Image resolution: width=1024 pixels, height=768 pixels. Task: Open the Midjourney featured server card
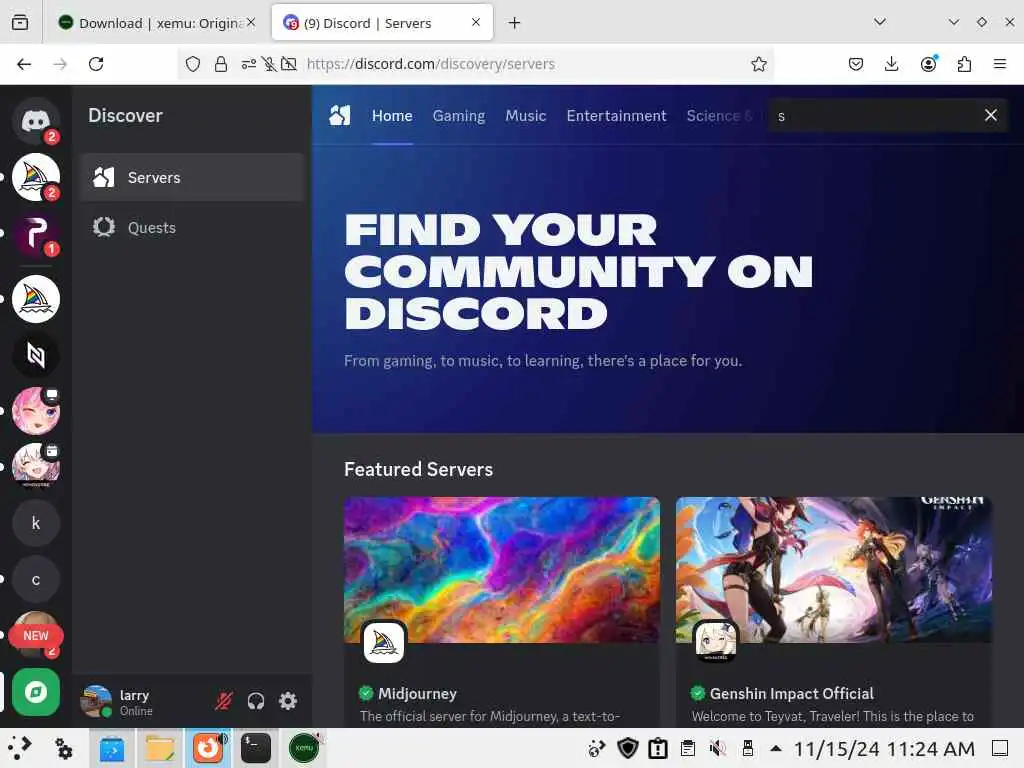(x=502, y=612)
